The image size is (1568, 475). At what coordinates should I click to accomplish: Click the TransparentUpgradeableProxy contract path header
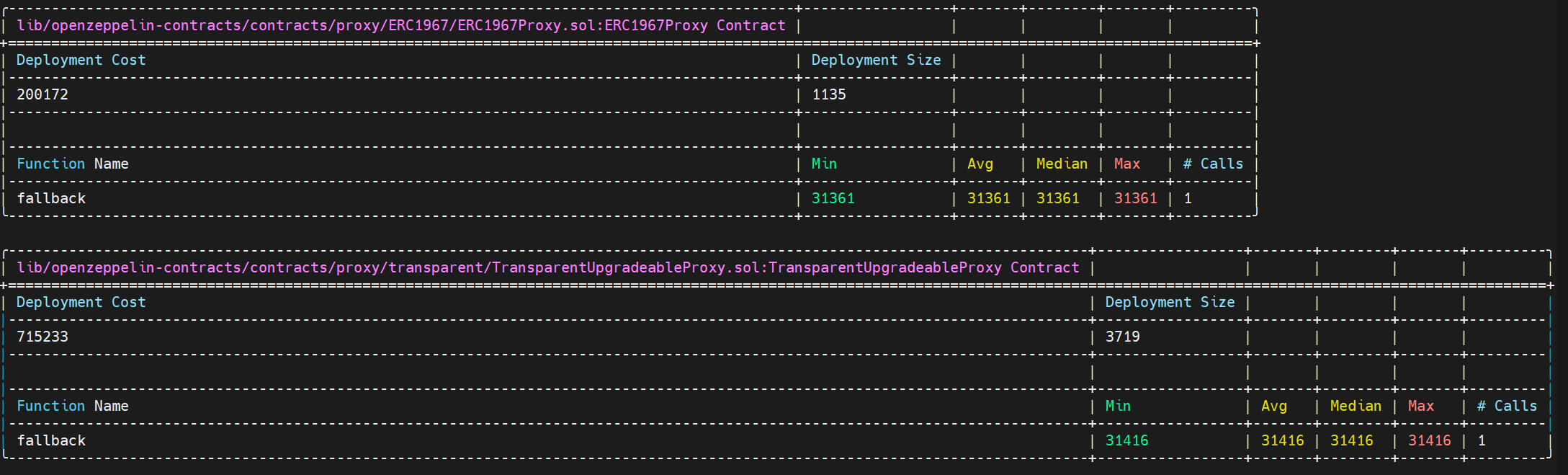point(548,267)
